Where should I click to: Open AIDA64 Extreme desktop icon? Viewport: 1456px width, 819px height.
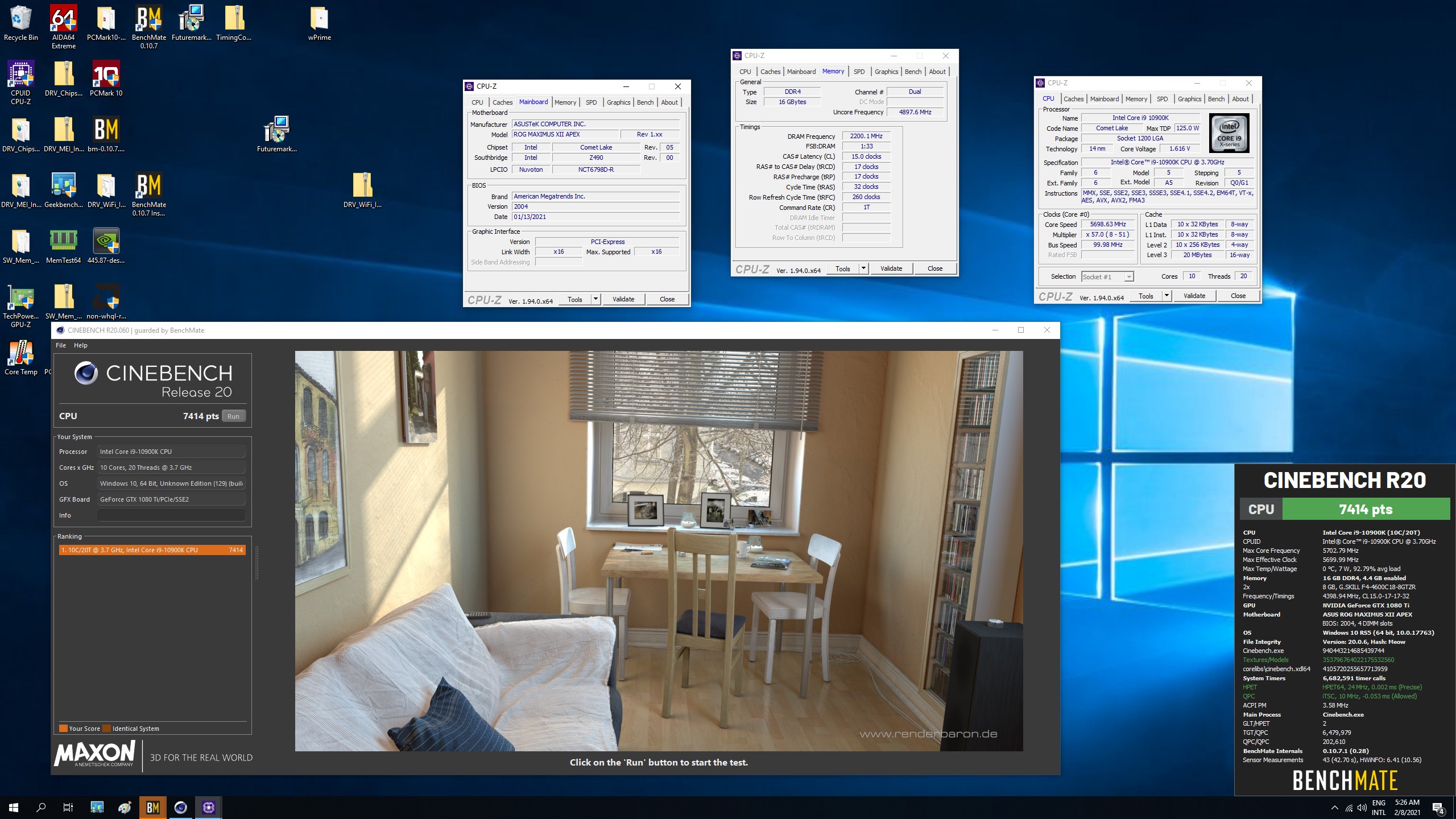pyautogui.click(x=64, y=27)
